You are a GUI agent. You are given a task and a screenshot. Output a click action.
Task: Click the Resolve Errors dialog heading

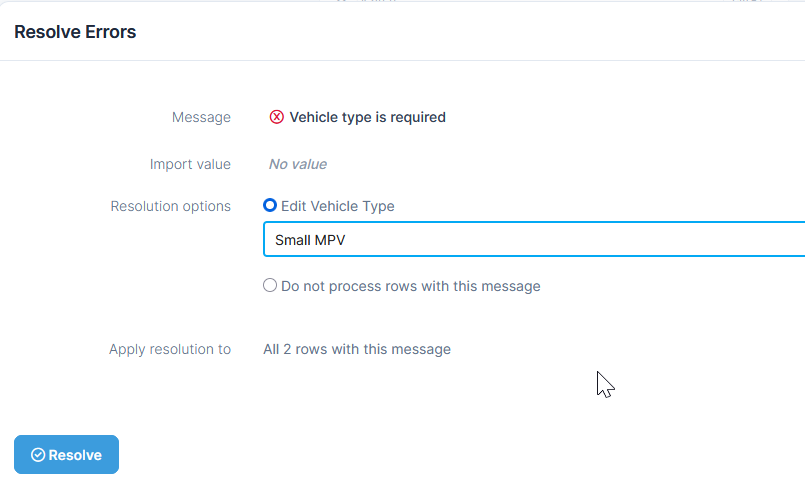coord(75,32)
